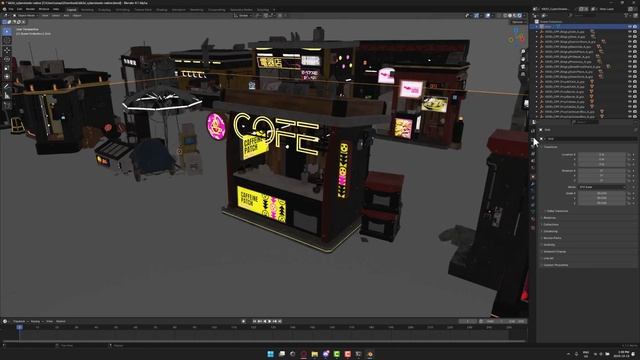The image size is (640, 360).
Task: Open the Modifiers wrench properties tab
Action: 533,184
